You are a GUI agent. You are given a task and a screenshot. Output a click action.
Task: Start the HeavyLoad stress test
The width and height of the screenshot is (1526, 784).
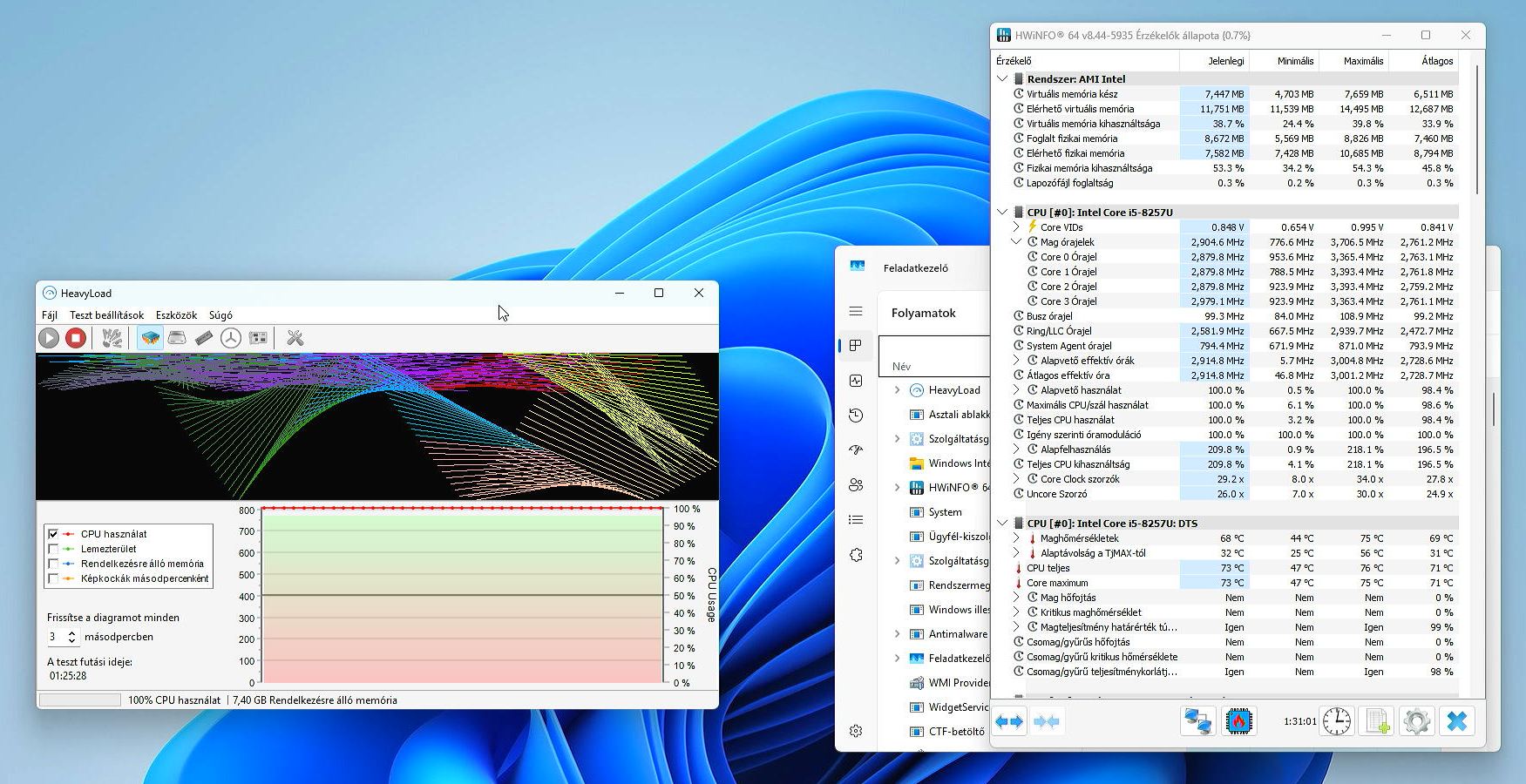click(50, 338)
